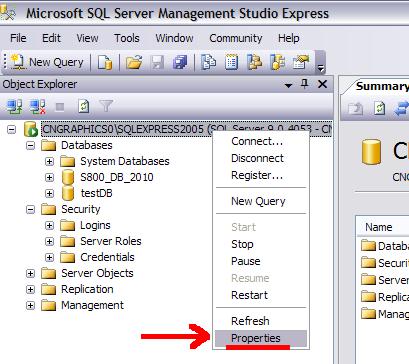Expand the Logins folder node
Screen dimensions: 409x364
pos(49,225)
